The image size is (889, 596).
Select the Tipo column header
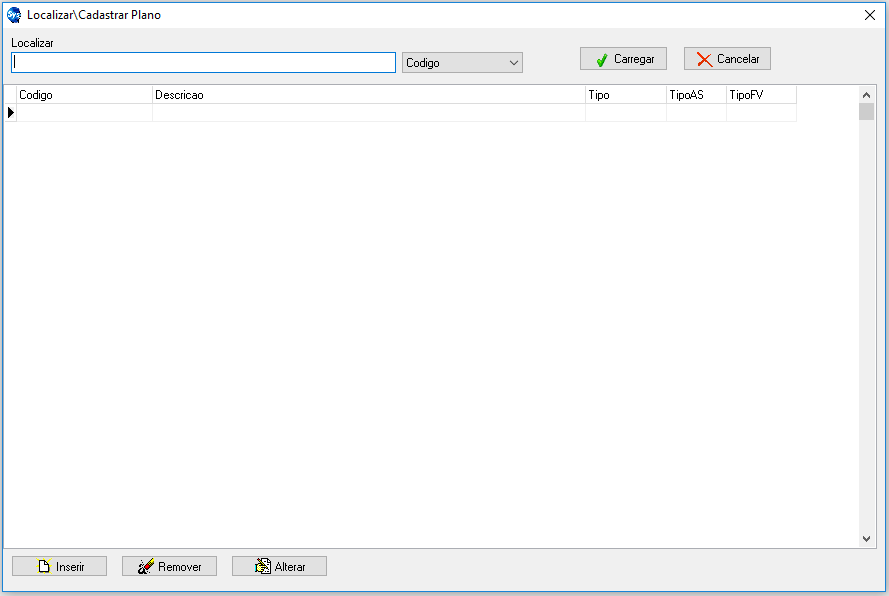click(625, 95)
